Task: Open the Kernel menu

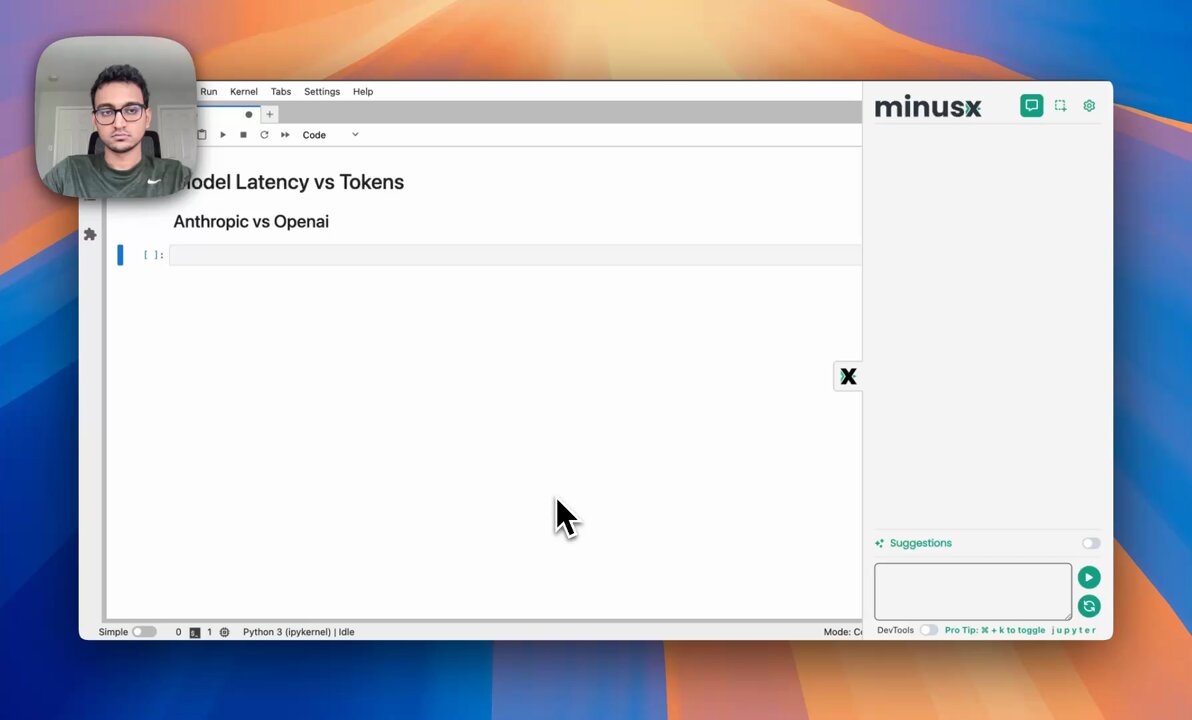Action: (x=244, y=91)
